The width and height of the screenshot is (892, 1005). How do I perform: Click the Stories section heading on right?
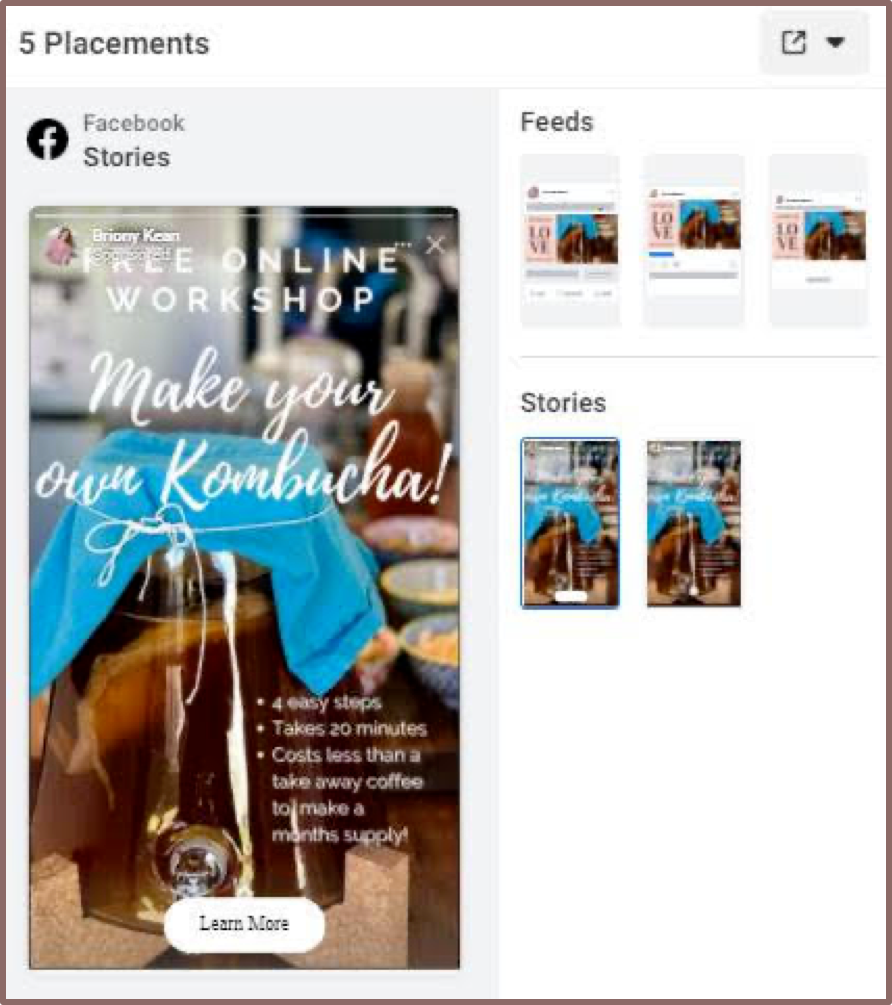pyautogui.click(x=563, y=403)
